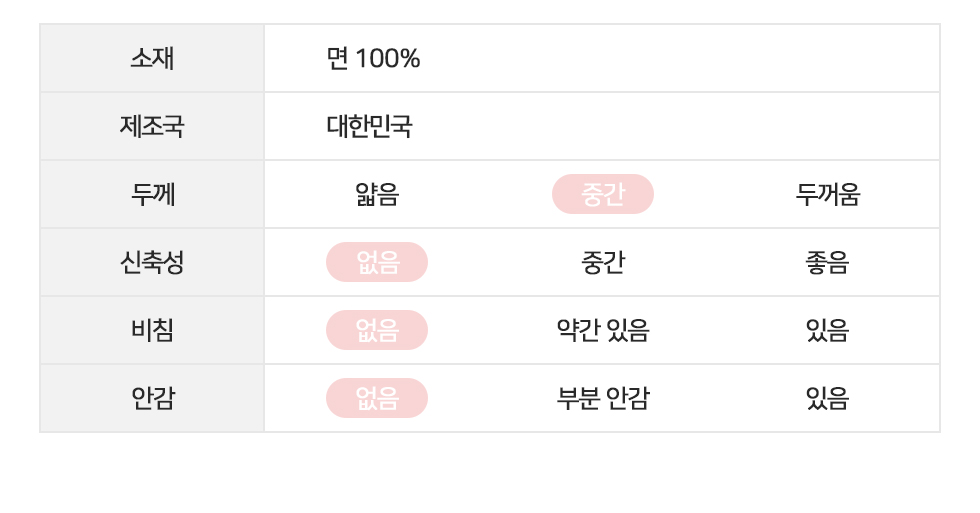
Task: Click the 약간 있음 option for 비침
Action: (602, 330)
